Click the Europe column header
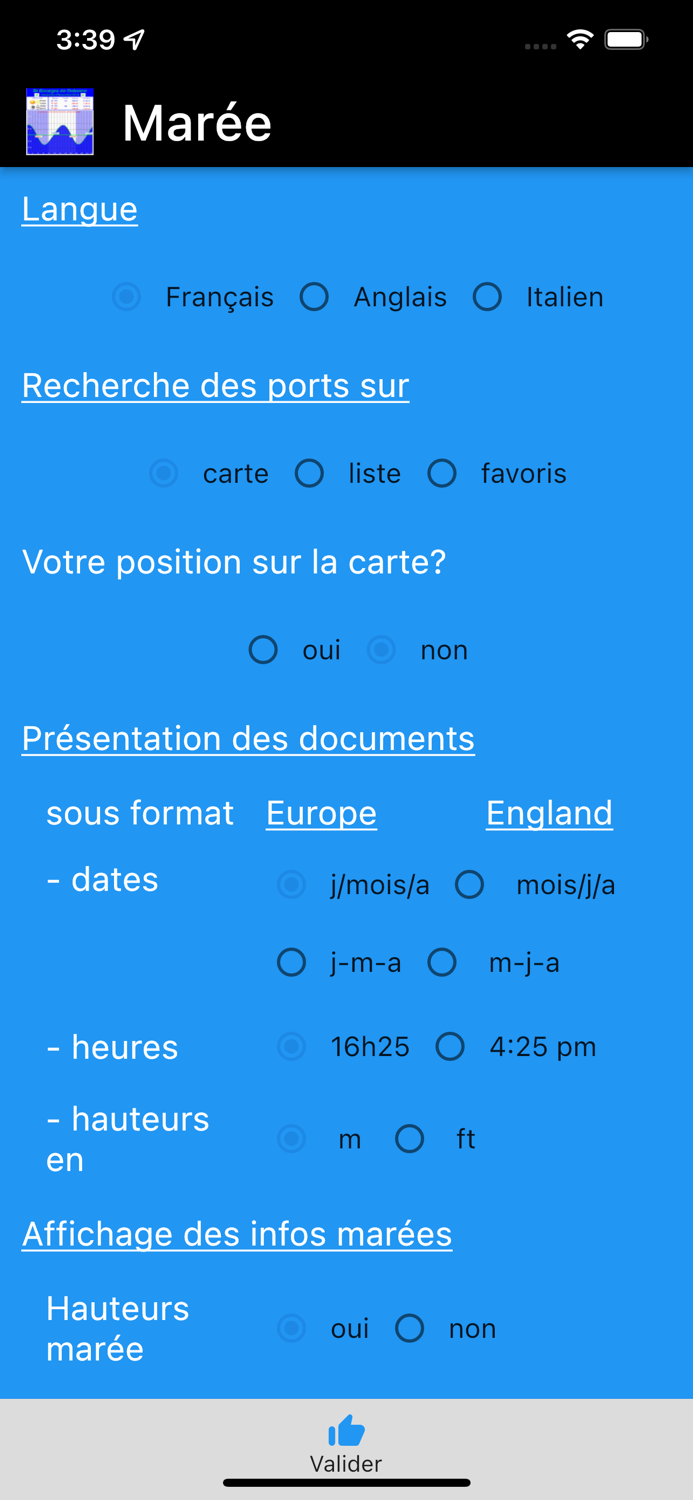Viewport: 693px width, 1500px height. pyautogui.click(x=320, y=812)
